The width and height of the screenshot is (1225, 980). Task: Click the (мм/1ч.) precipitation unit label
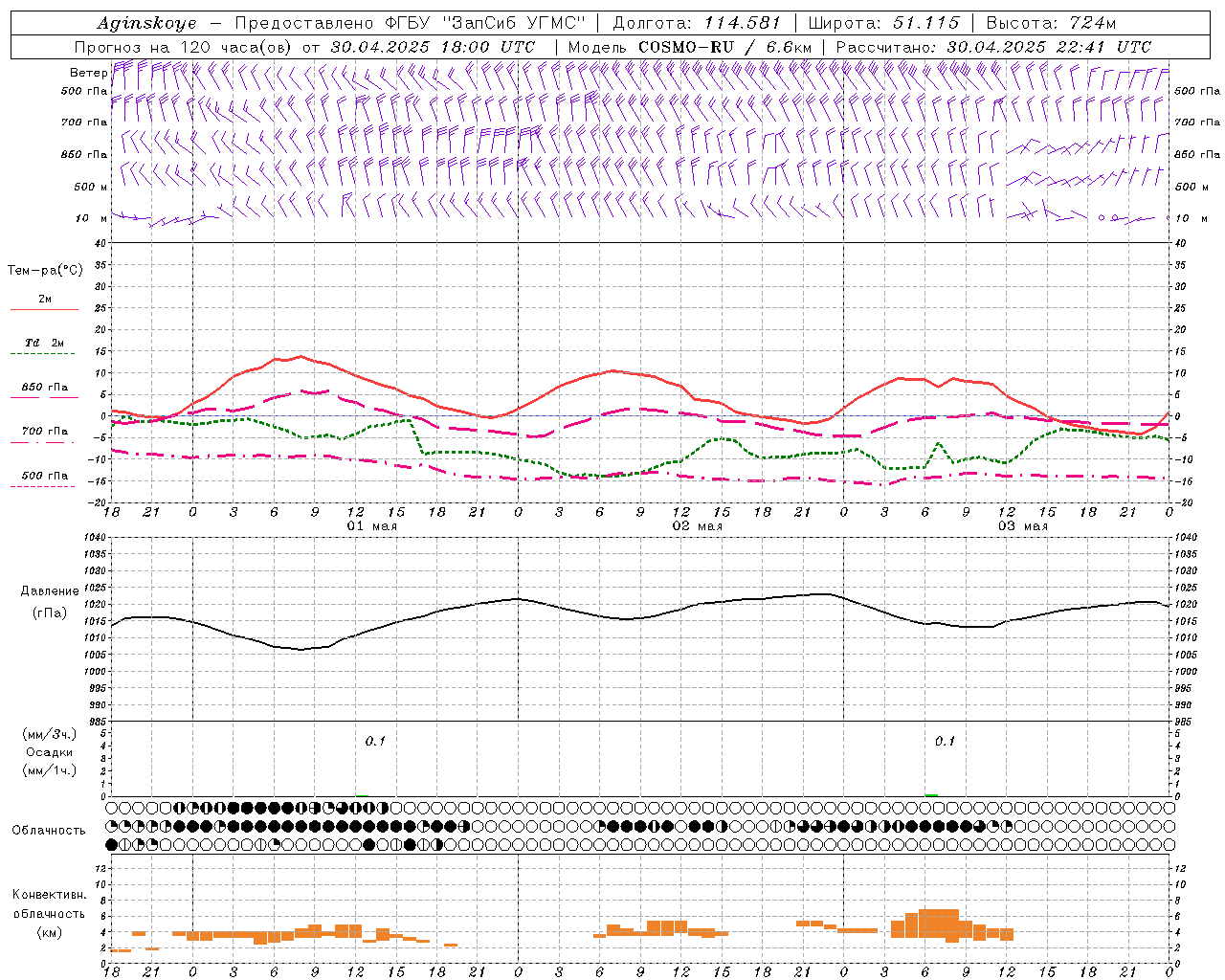coord(50,770)
